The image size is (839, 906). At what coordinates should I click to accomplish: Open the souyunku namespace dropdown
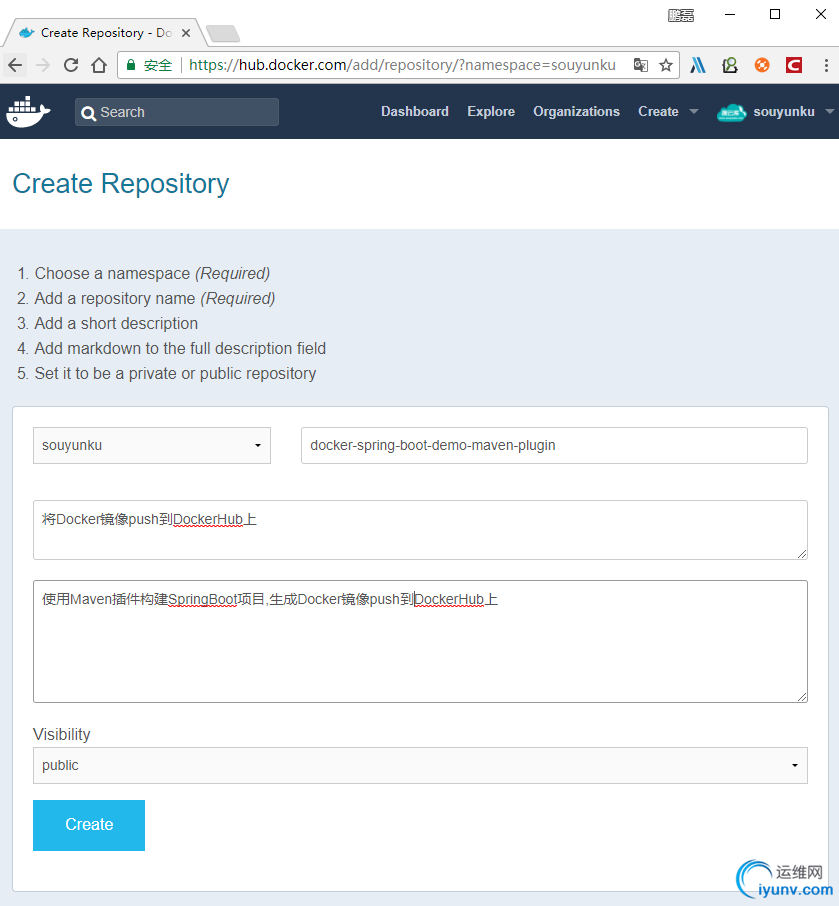click(x=152, y=445)
